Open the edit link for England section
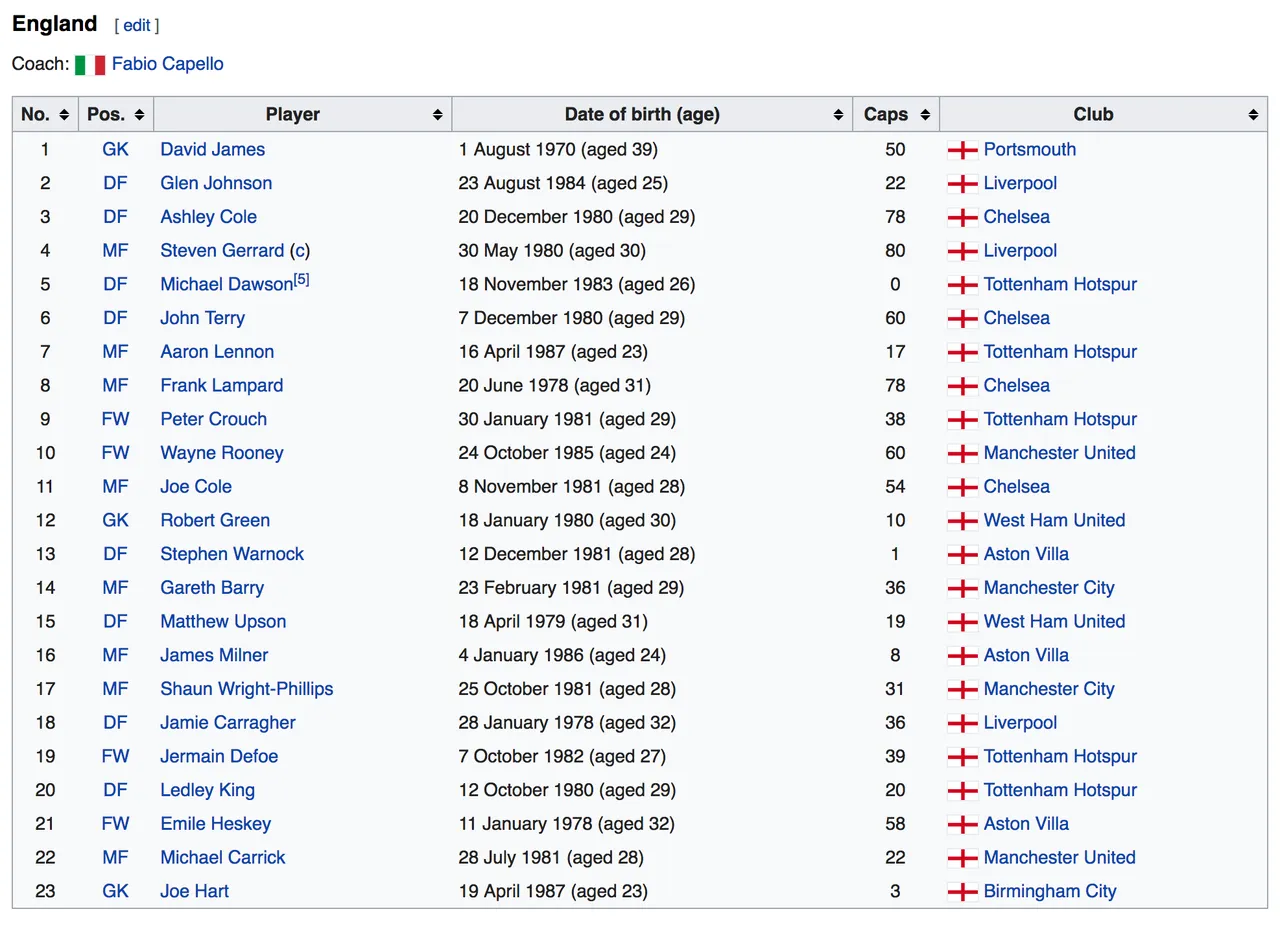The width and height of the screenshot is (1280, 927). (x=136, y=25)
